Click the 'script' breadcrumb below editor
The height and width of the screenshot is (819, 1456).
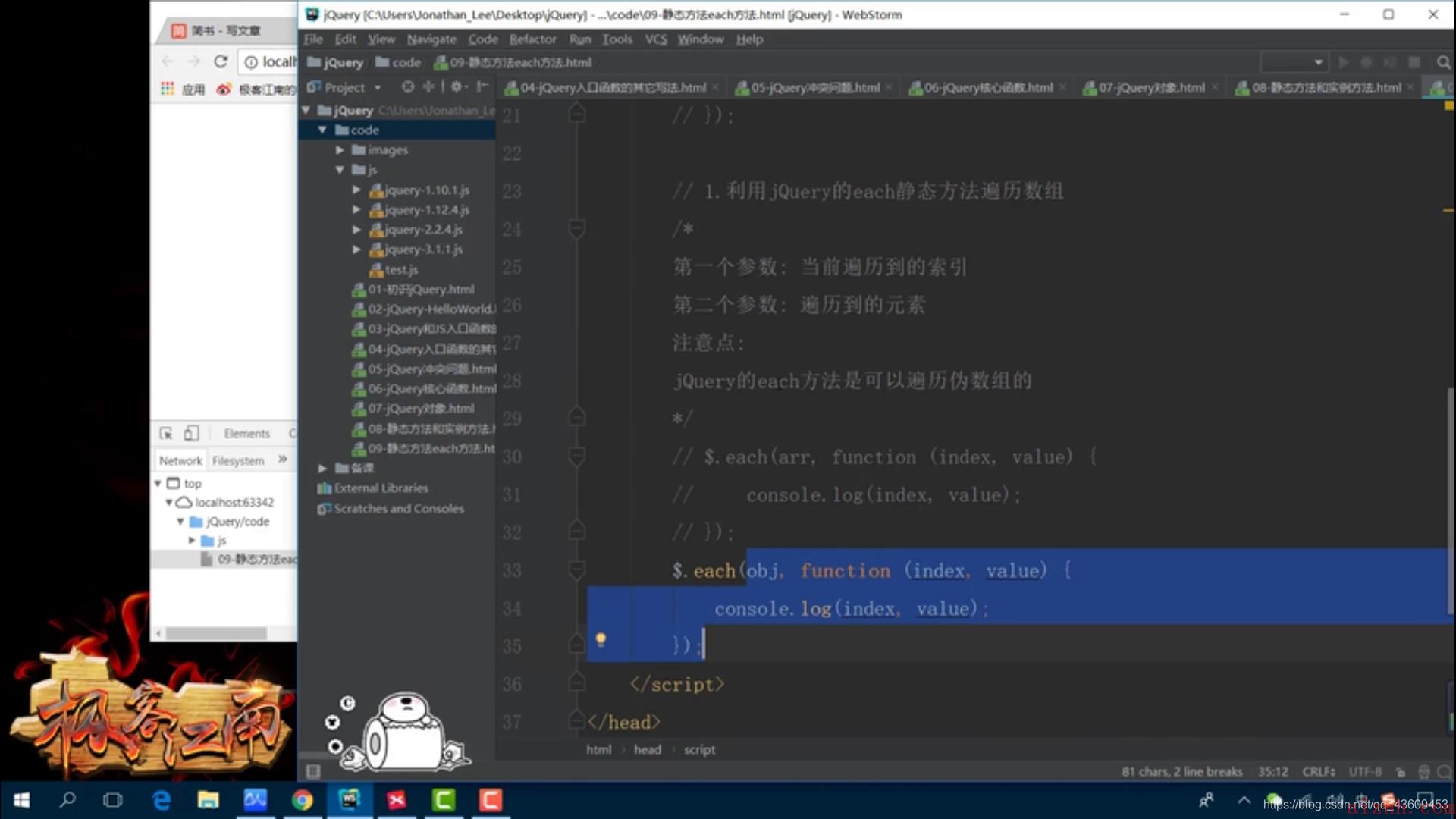tap(699, 750)
